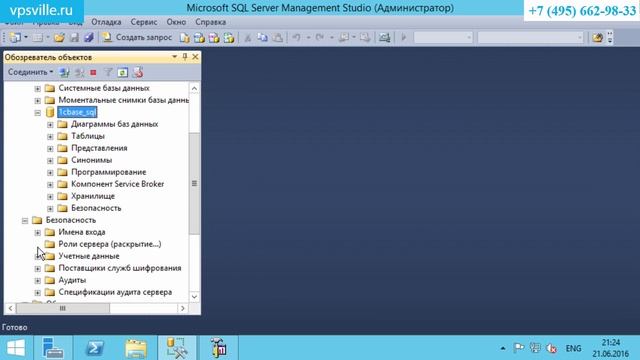Select the 1cbase_sql database item
640x360 pixels.
pyautogui.click(x=77, y=112)
